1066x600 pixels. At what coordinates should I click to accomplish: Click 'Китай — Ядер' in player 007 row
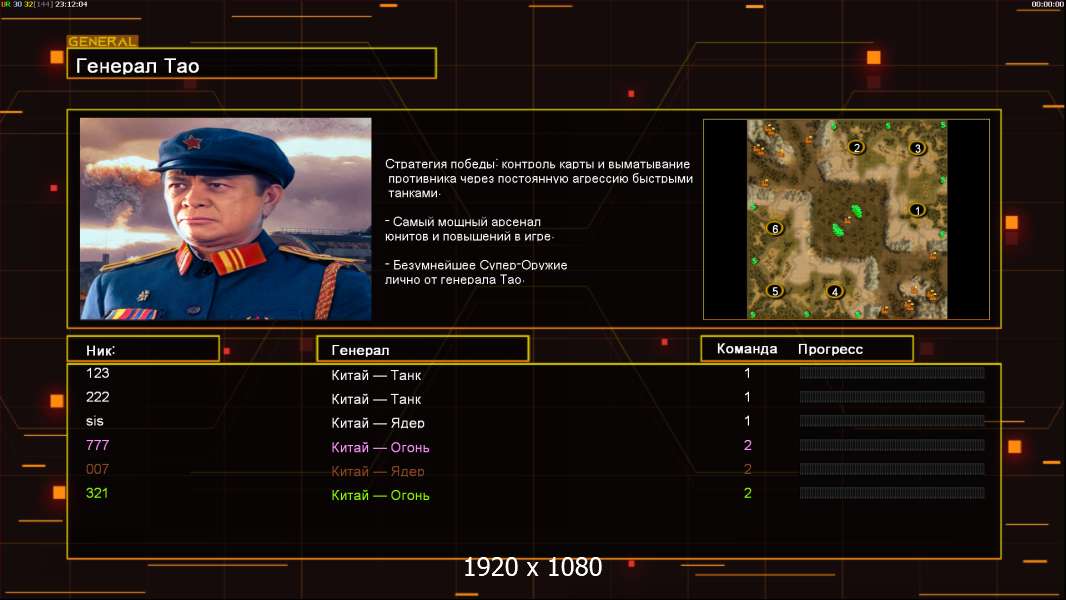pyautogui.click(x=378, y=471)
